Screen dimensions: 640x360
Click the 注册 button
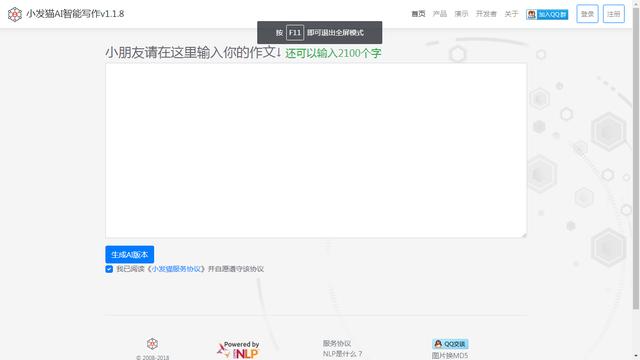[613, 14]
